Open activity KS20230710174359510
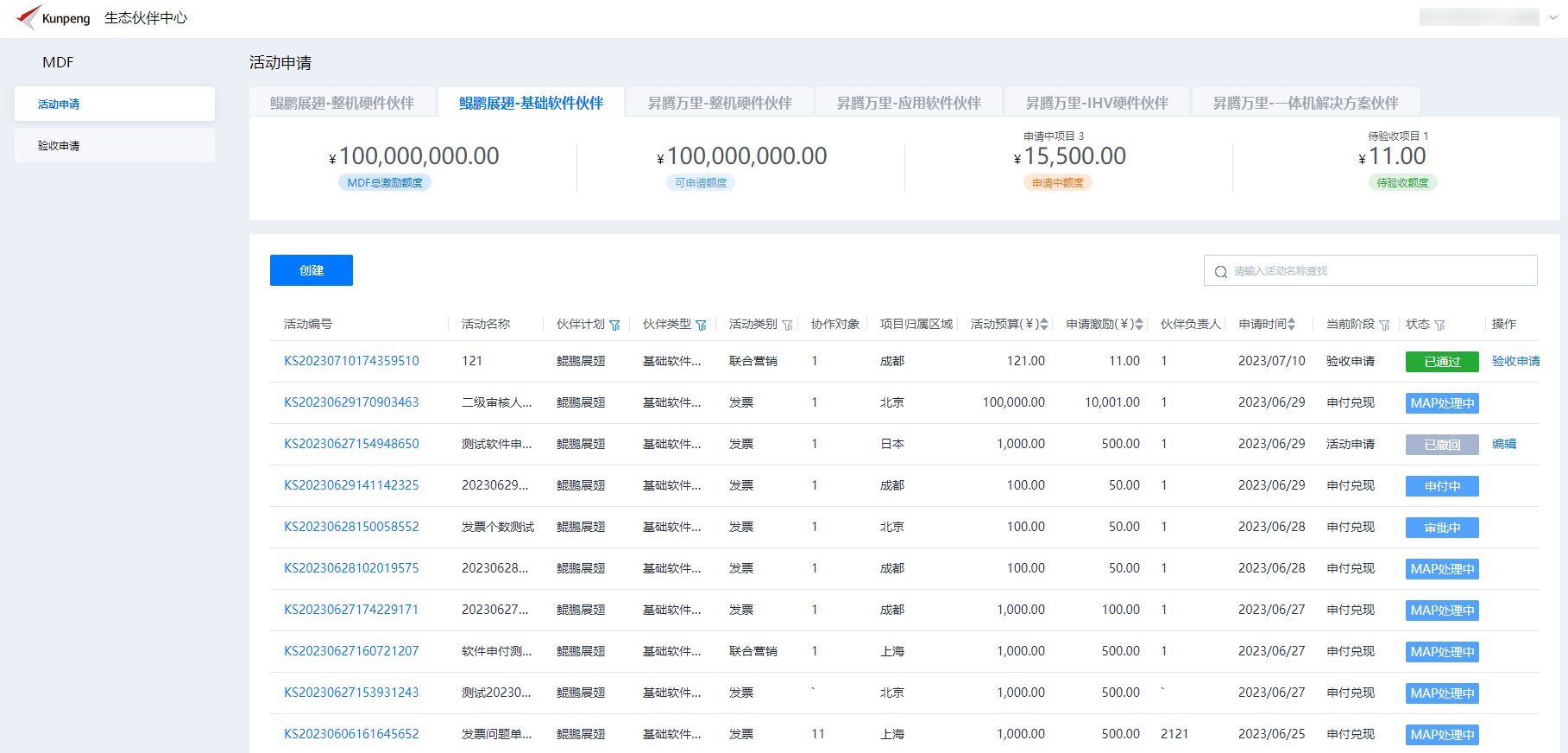Image resolution: width=1568 pixels, height=753 pixels. coord(351,361)
